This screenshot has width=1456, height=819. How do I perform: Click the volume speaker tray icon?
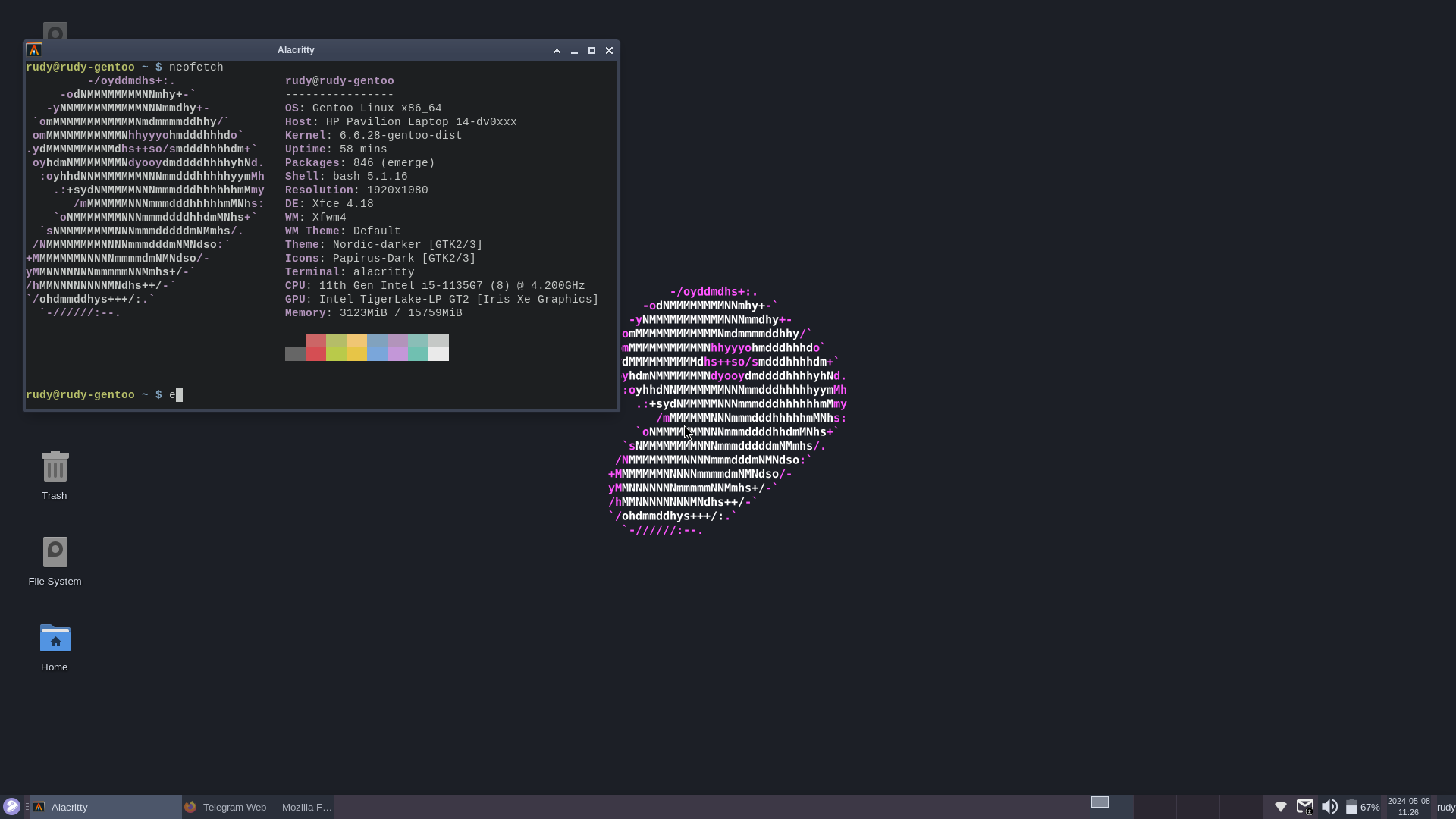(x=1329, y=807)
